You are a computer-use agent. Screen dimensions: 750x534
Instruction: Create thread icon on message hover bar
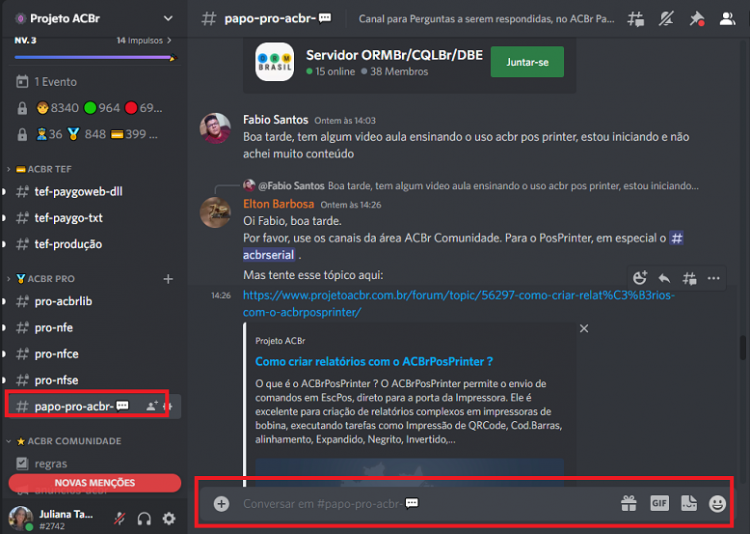(x=689, y=278)
